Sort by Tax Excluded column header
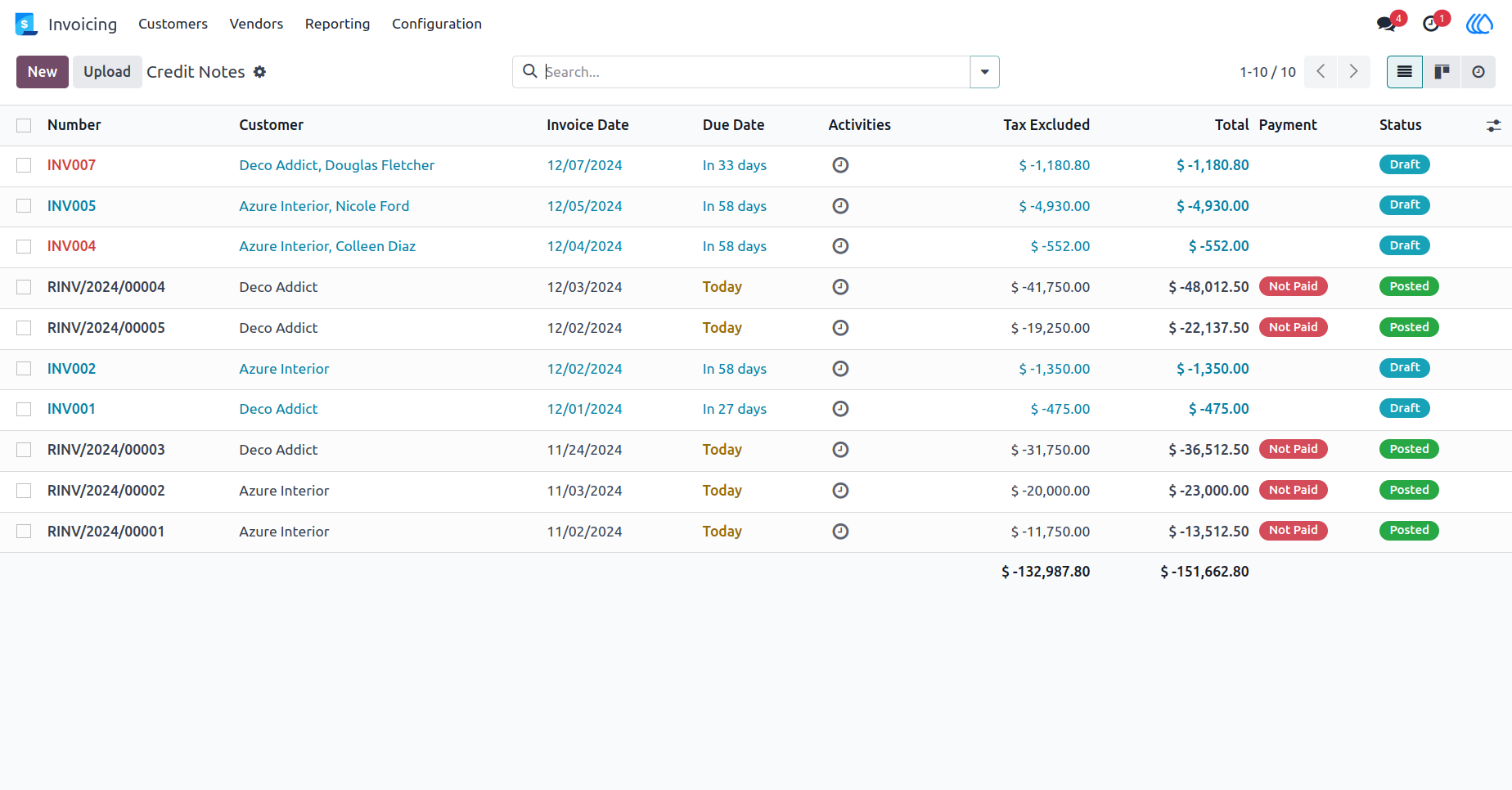 pyautogui.click(x=1046, y=125)
